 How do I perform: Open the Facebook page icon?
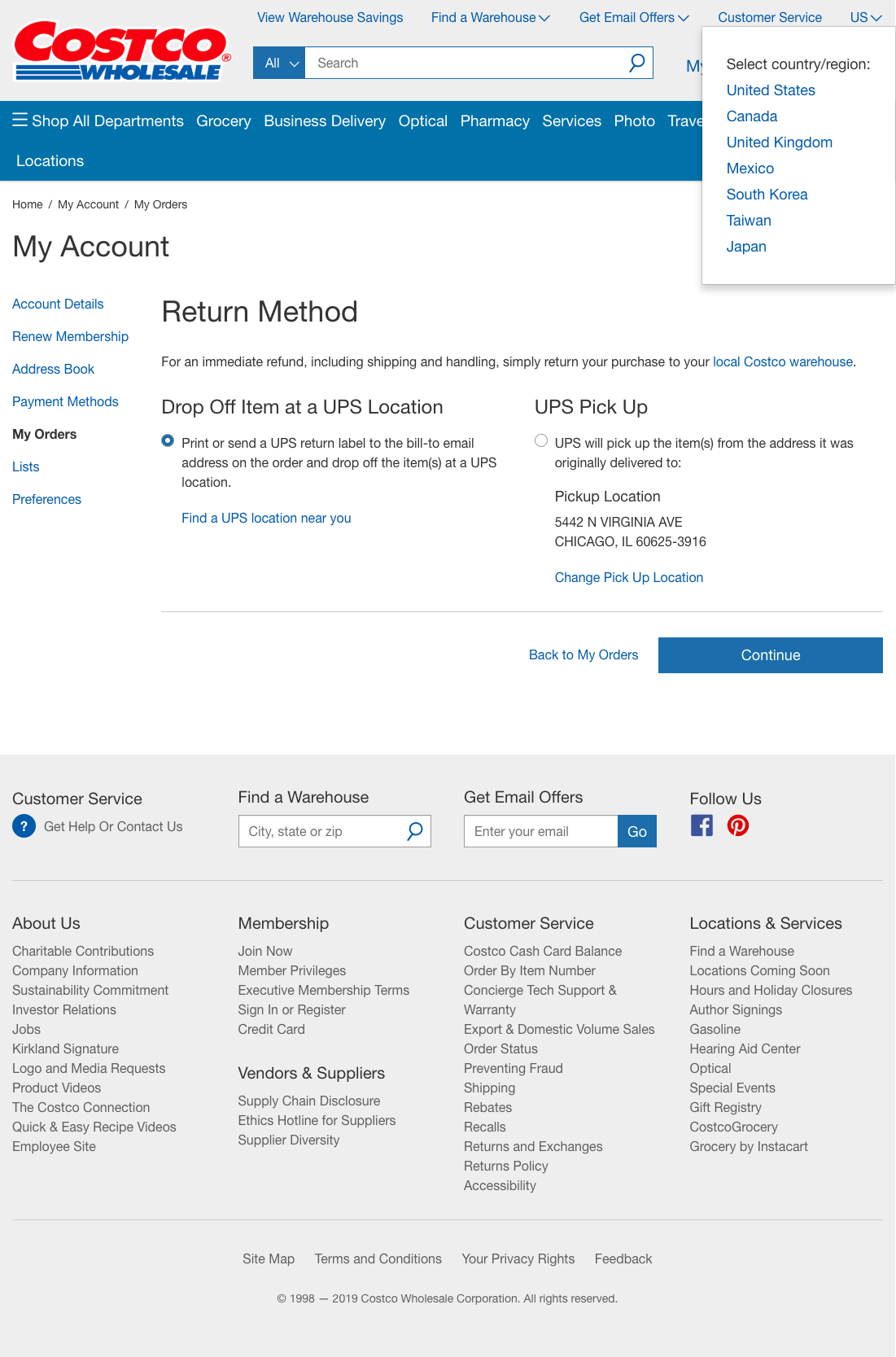(702, 825)
